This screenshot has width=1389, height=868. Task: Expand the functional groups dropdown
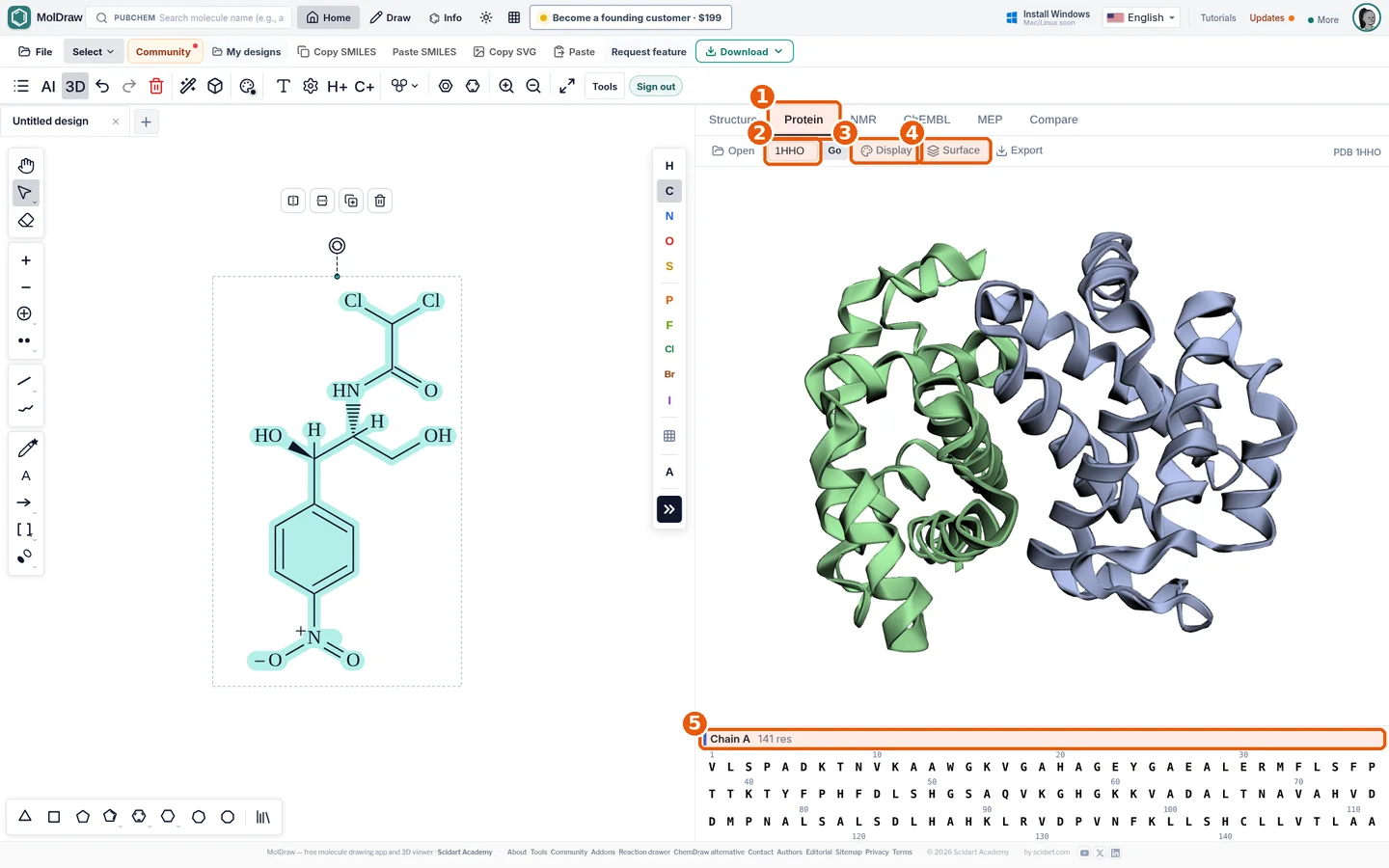click(405, 87)
